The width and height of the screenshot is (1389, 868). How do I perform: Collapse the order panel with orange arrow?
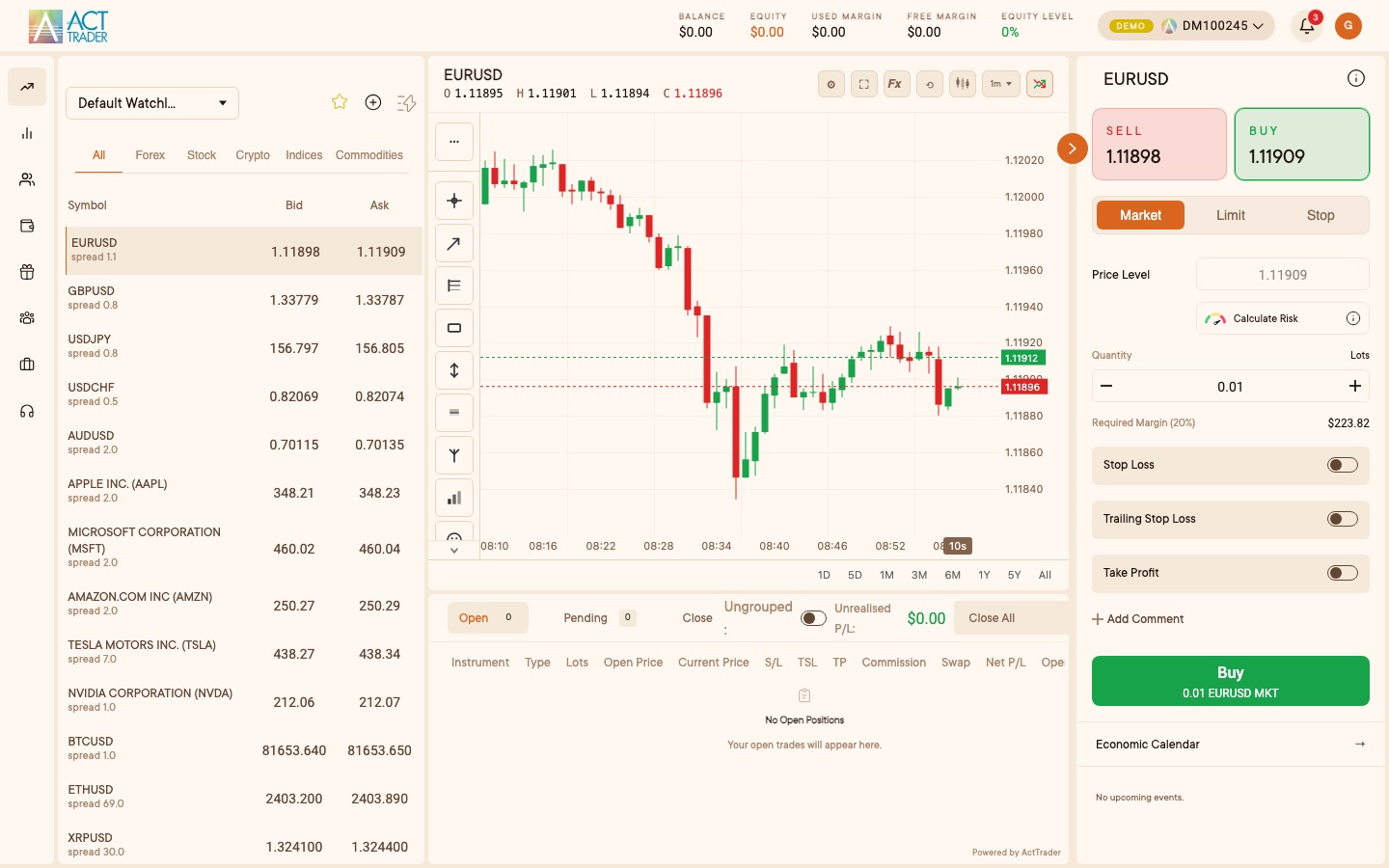point(1073,149)
